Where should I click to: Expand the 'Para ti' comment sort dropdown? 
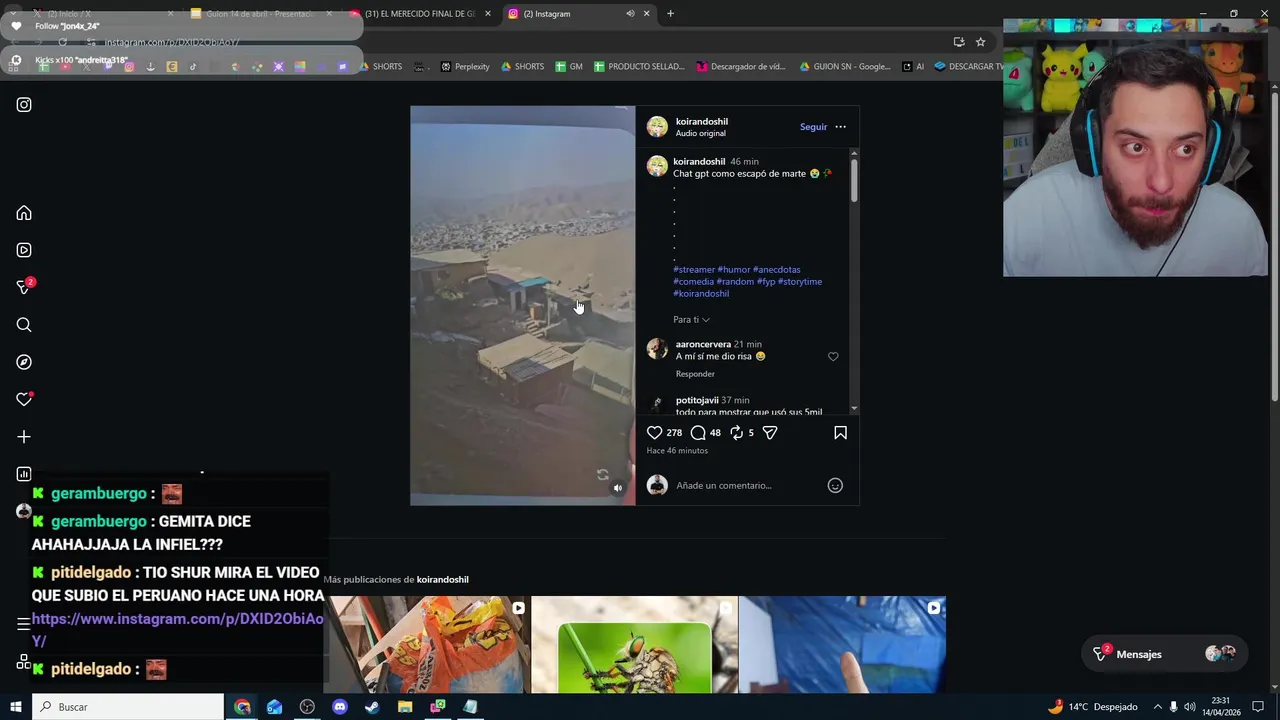click(691, 320)
